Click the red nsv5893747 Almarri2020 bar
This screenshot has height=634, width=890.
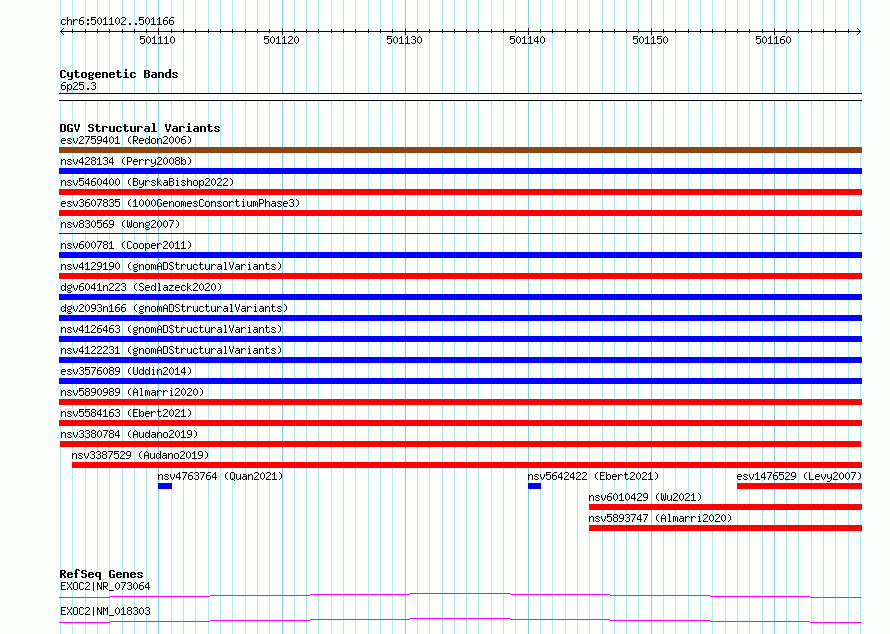point(725,528)
